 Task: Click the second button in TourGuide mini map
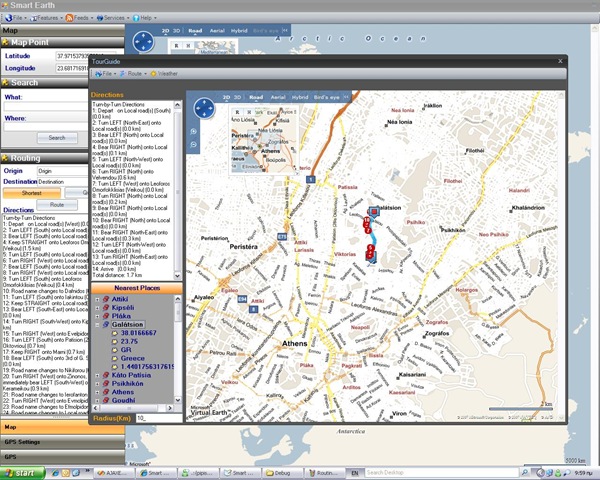[249, 112]
